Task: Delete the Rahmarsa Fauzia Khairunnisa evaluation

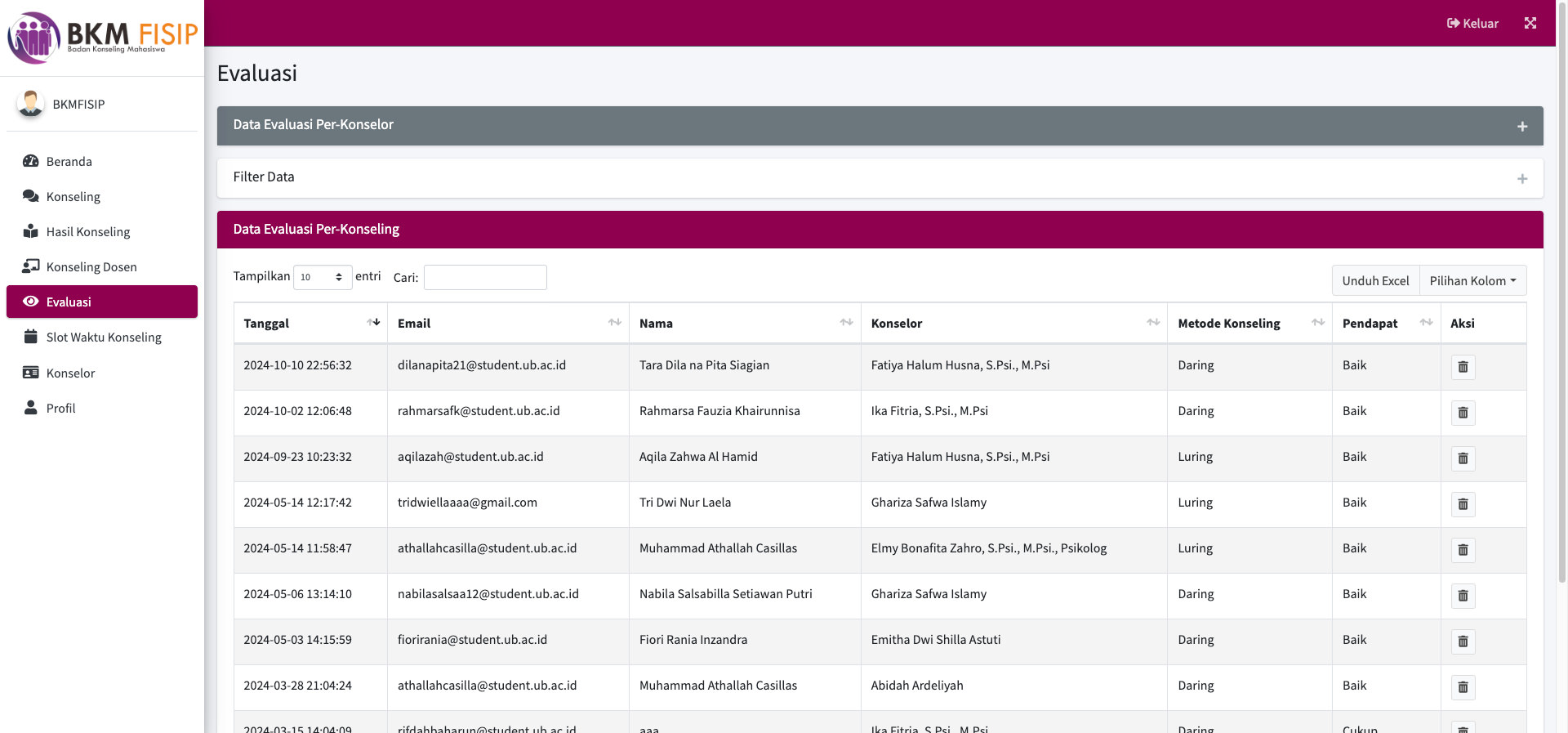Action: pos(1463,413)
